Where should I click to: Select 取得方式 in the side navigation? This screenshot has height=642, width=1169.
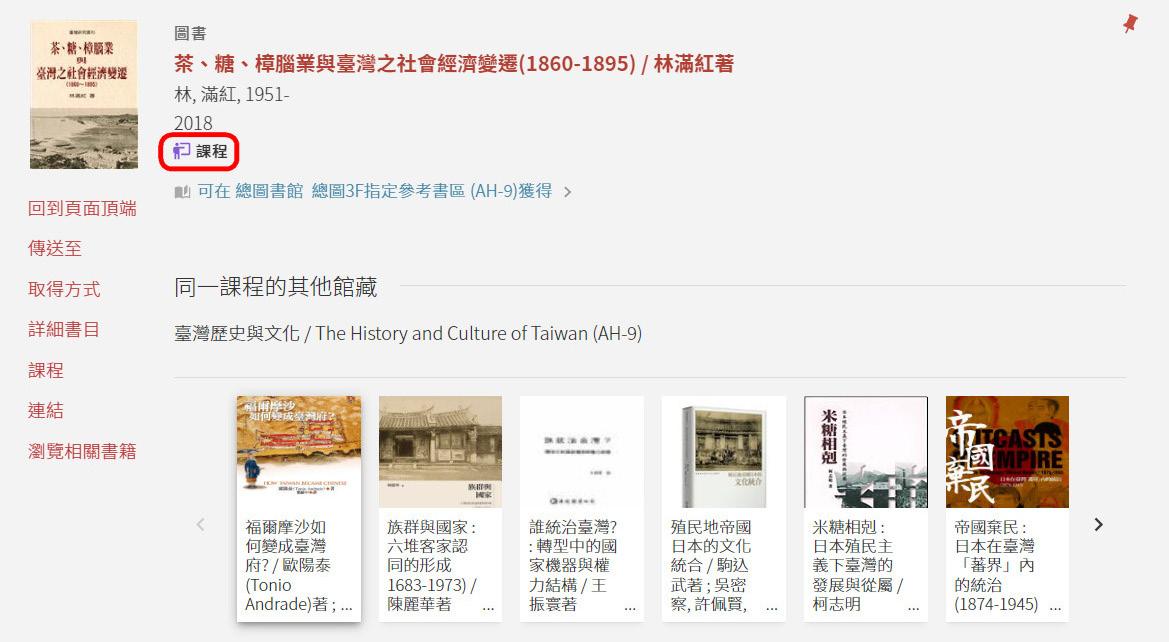(x=64, y=289)
